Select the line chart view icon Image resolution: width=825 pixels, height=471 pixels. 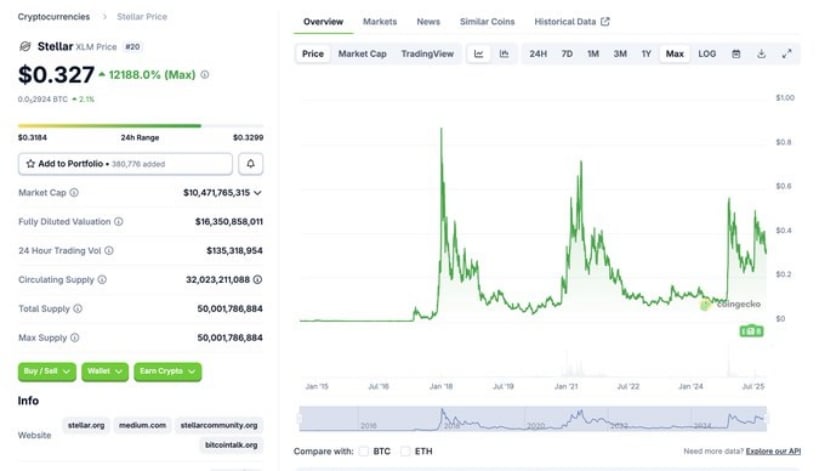click(479, 54)
